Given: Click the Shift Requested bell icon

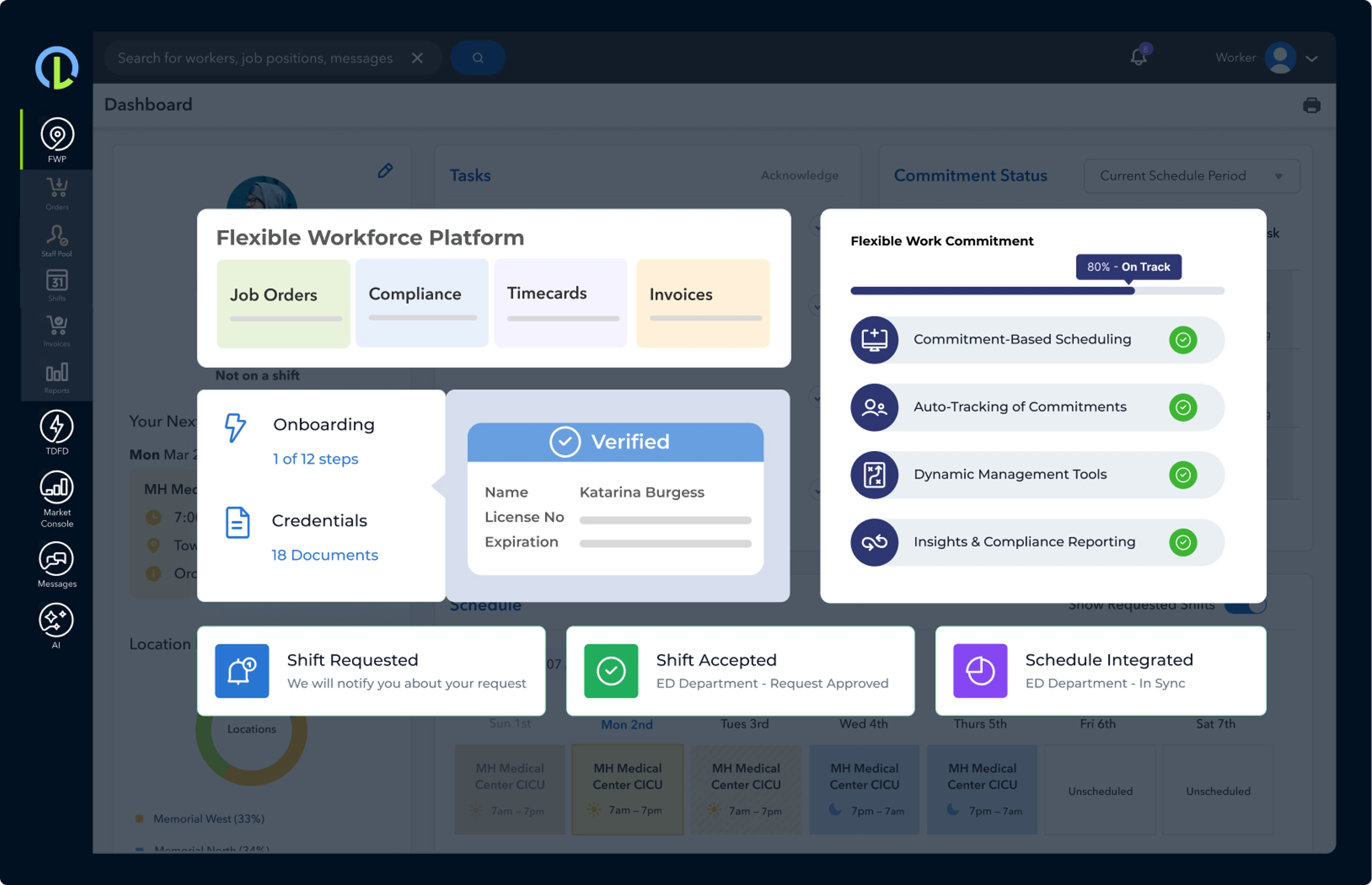Looking at the screenshot, I should [242, 671].
